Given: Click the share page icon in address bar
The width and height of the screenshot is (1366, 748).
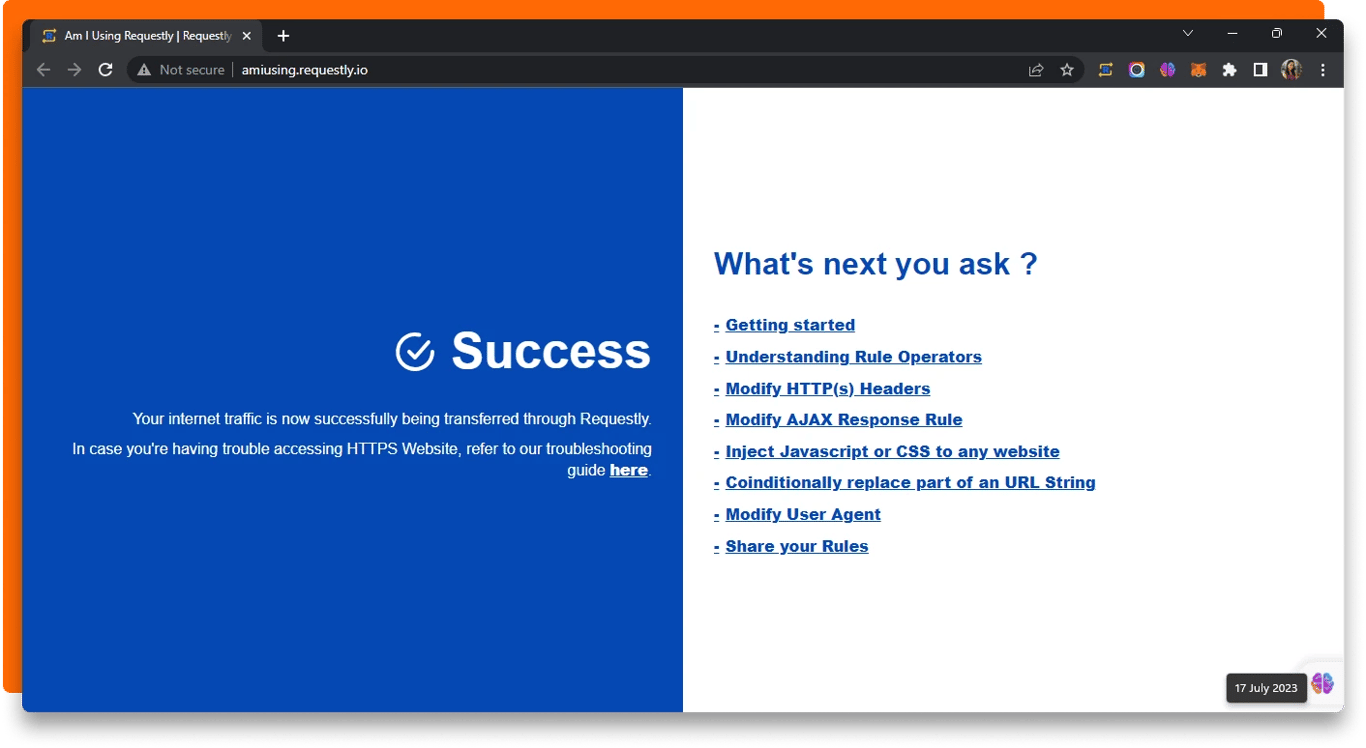Looking at the screenshot, I should coord(1036,70).
